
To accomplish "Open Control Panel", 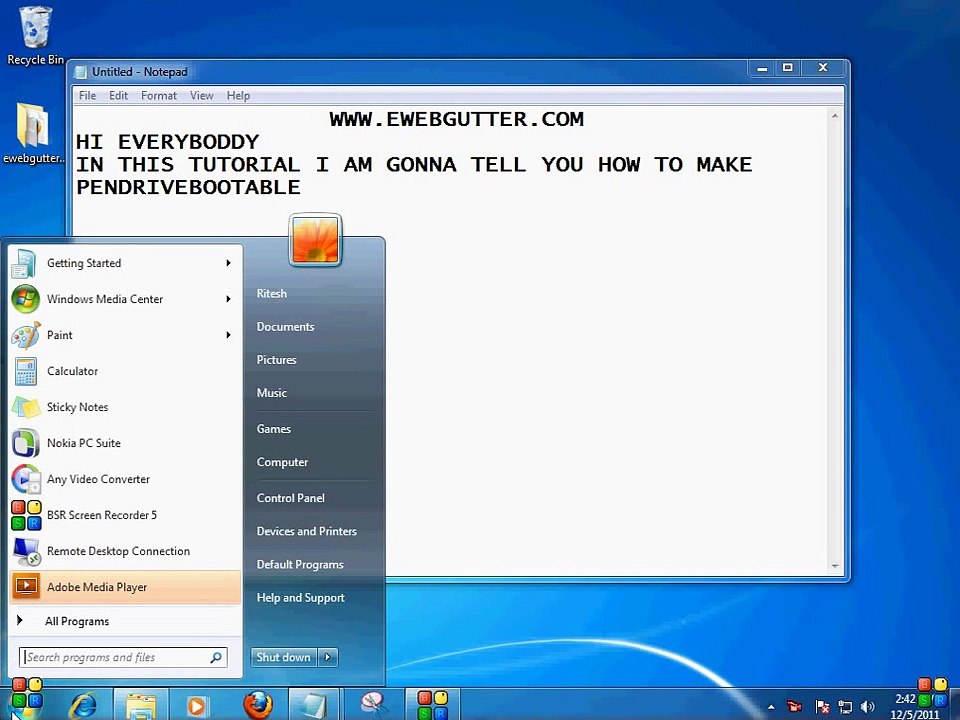I will tap(291, 498).
